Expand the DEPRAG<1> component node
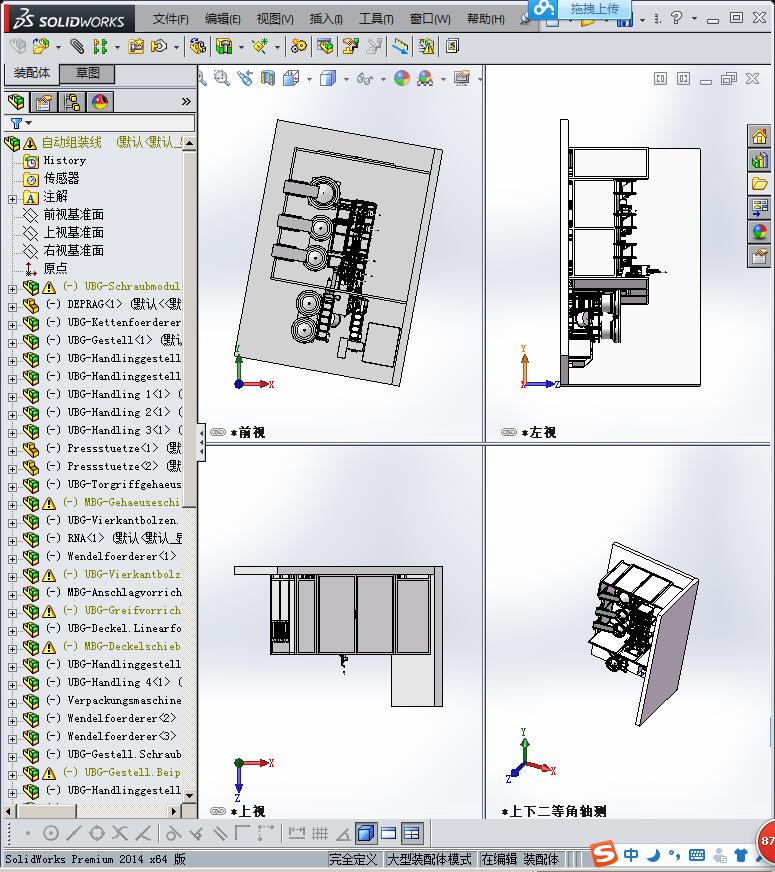The height and width of the screenshot is (872, 775). coord(12,306)
